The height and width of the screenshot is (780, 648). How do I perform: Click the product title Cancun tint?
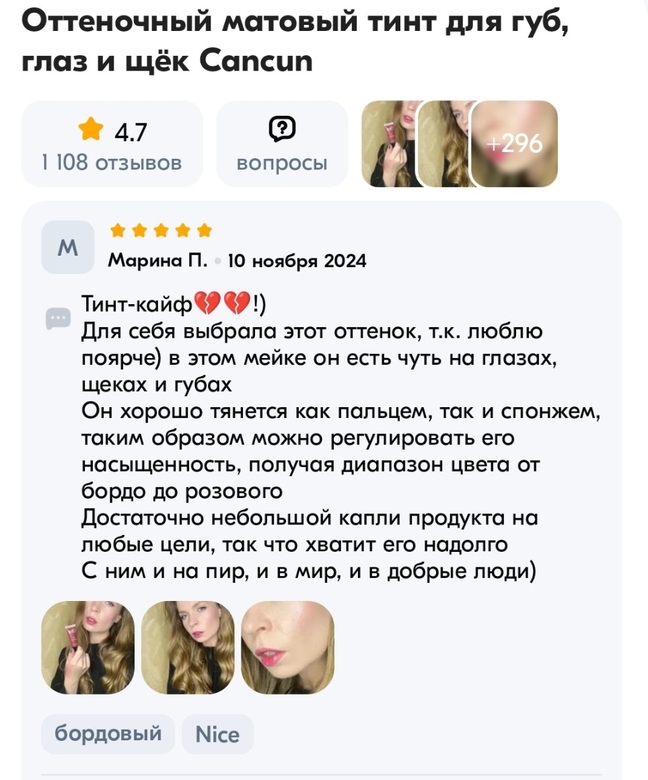pyautogui.click(x=295, y=41)
